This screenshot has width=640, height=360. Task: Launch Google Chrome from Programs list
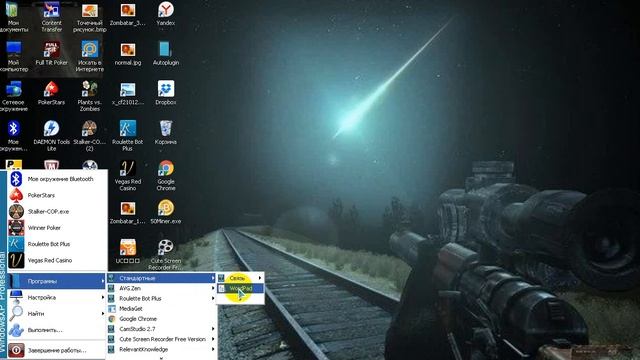(161, 319)
